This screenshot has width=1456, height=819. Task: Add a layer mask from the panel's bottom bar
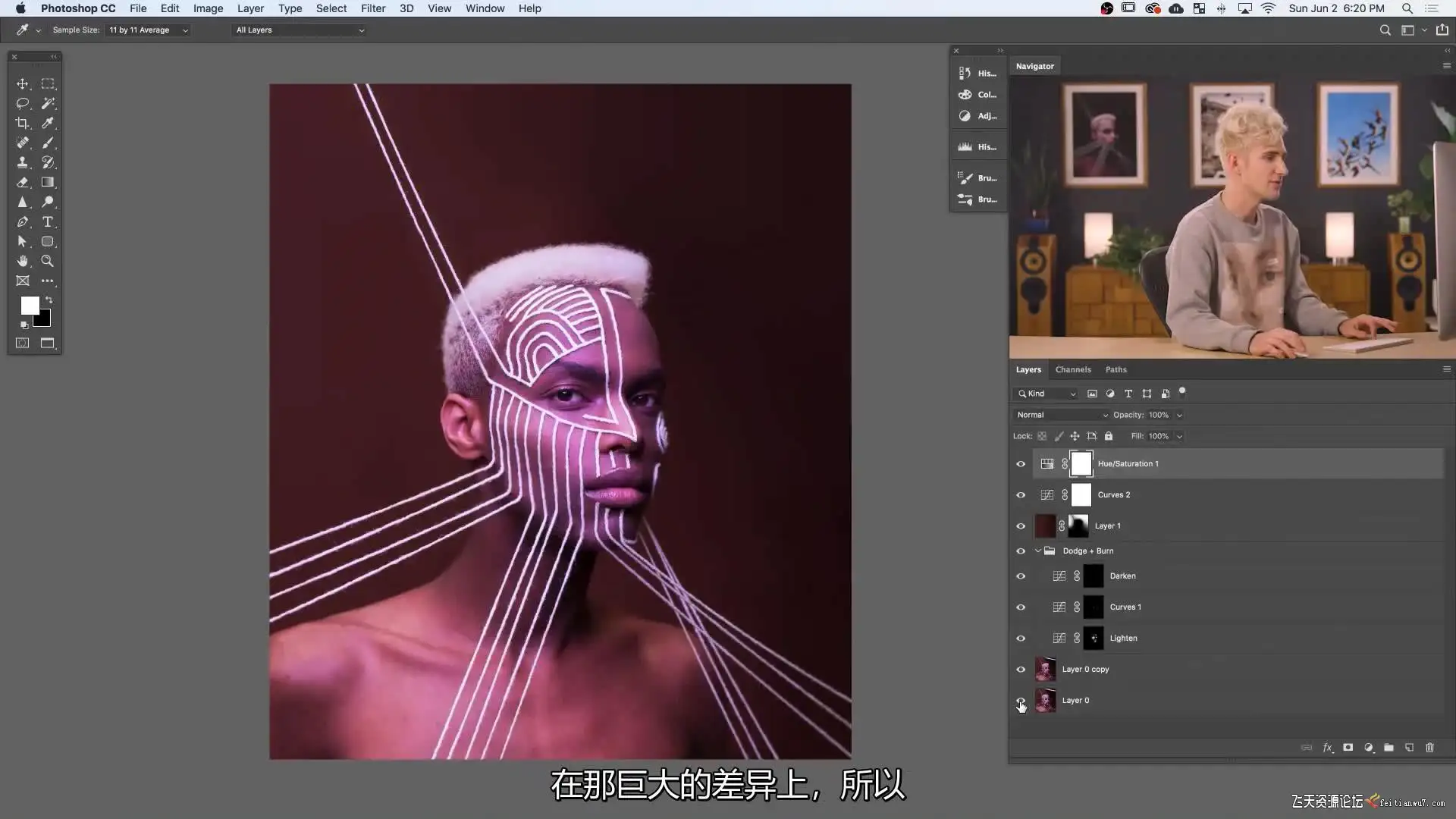[x=1348, y=748]
